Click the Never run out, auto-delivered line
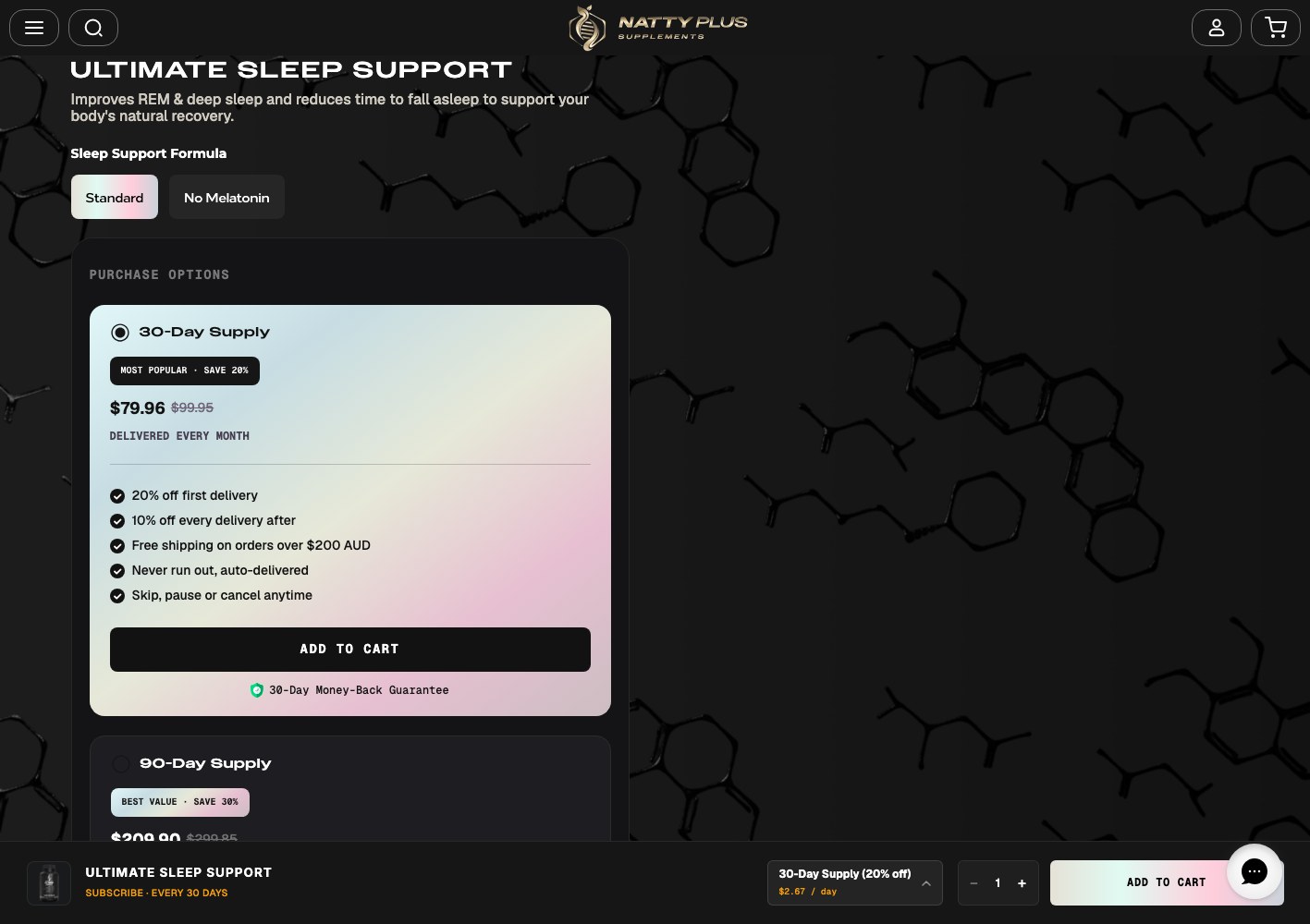The width and height of the screenshot is (1310, 924). click(220, 570)
